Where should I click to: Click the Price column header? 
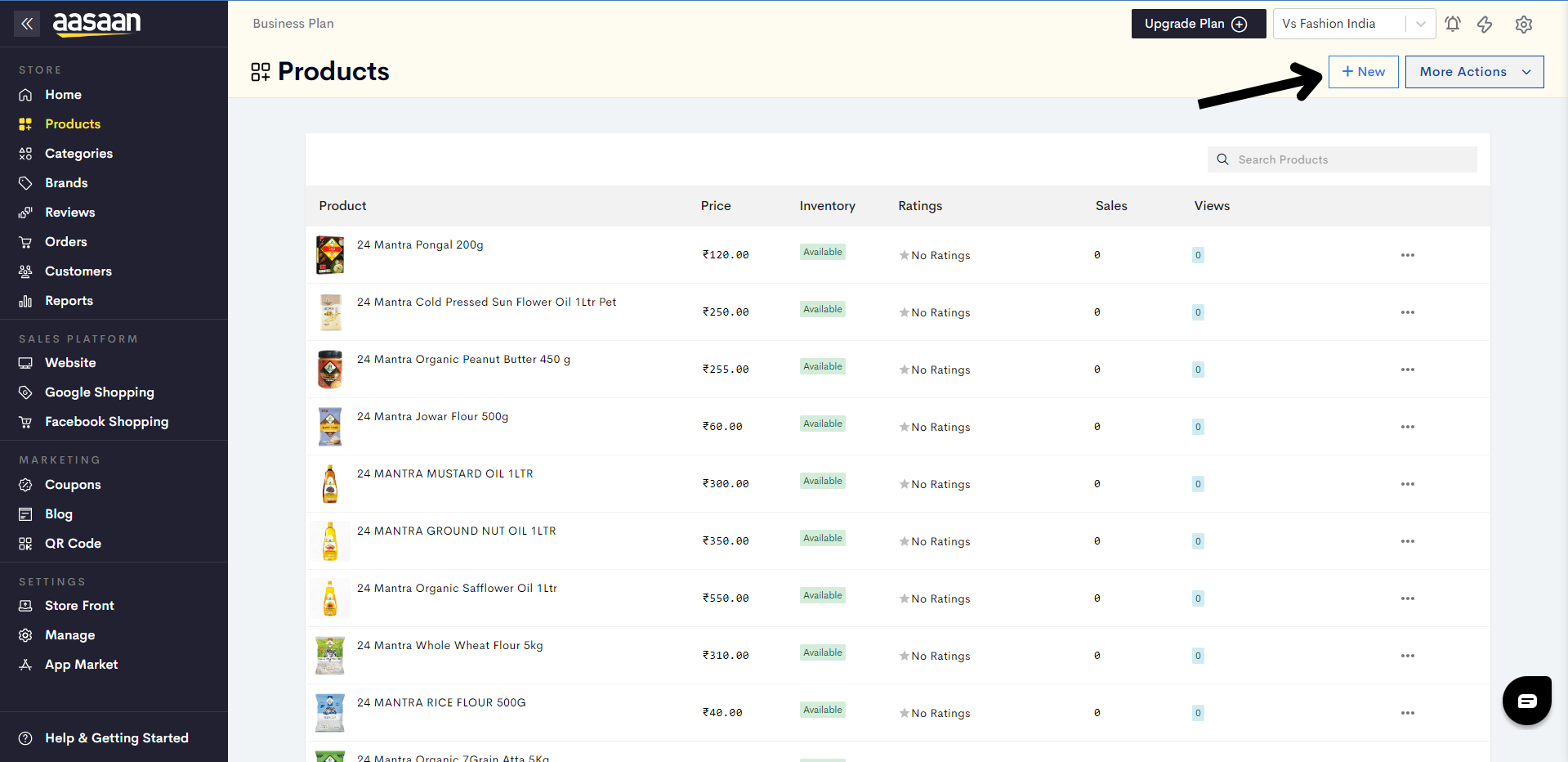(716, 206)
